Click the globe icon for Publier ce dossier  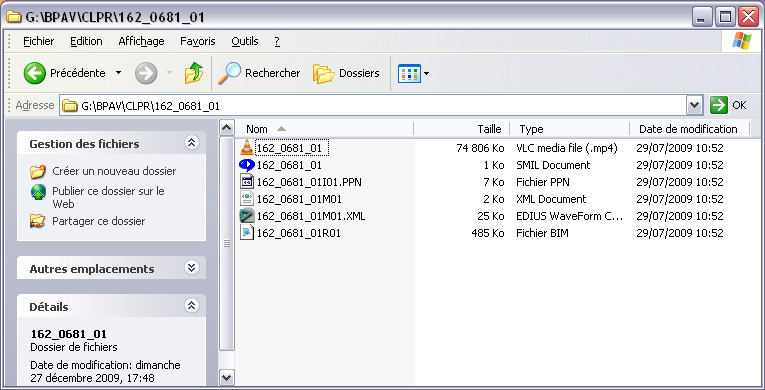click(x=38, y=192)
